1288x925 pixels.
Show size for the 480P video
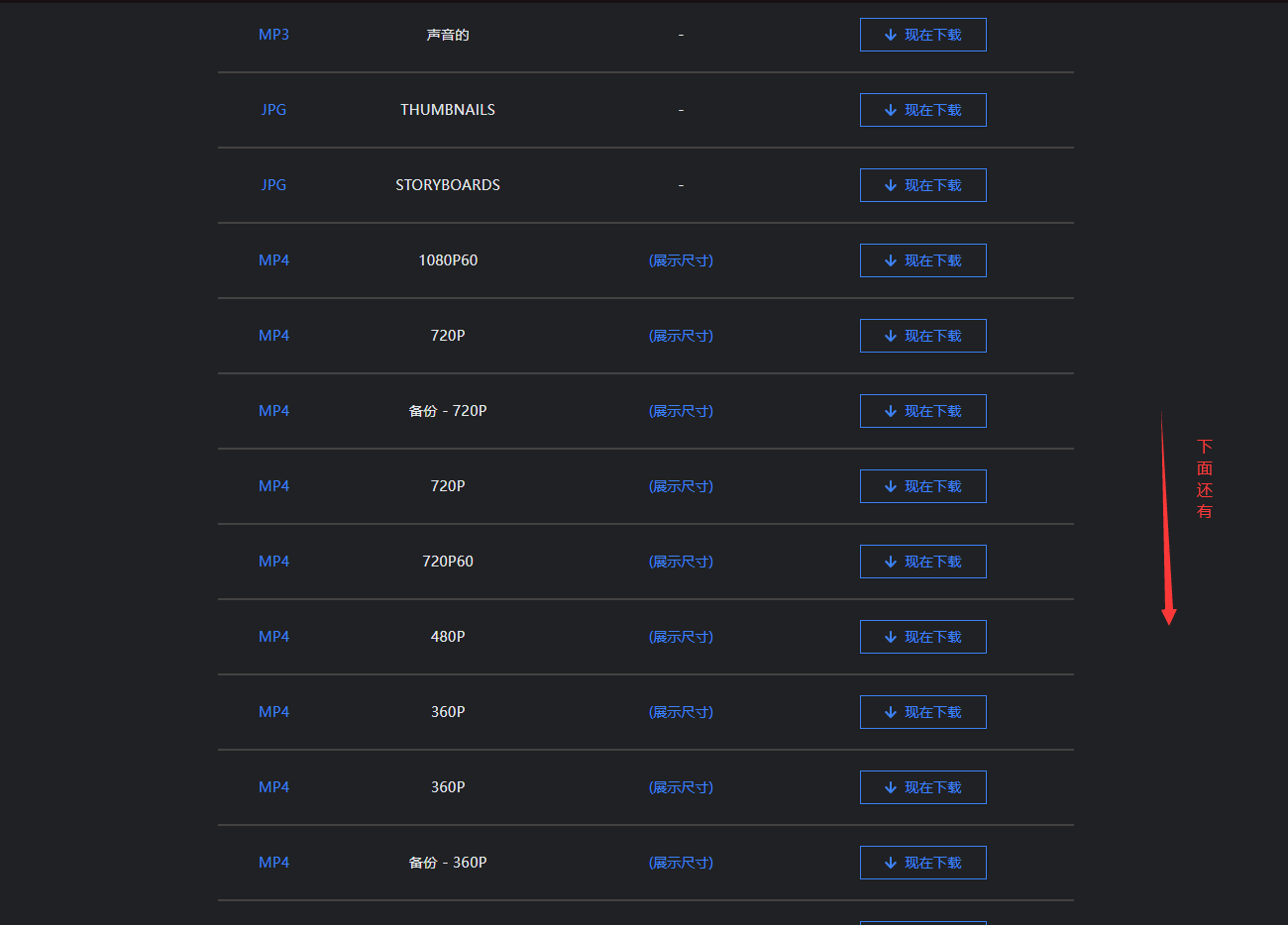[681, 637]
